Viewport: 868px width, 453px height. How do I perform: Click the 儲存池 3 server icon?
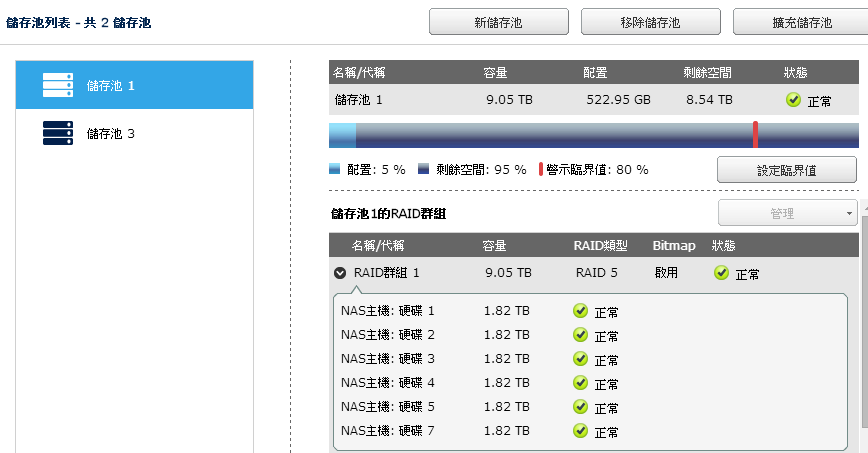[x=58, y=133]
